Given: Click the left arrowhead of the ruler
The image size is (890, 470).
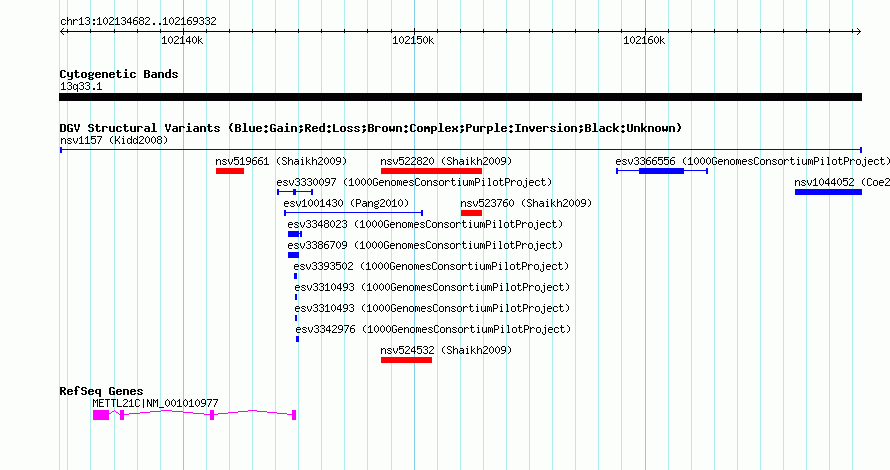Looking at the screenshot, I should pyautogui.click(x=62, y=32).
